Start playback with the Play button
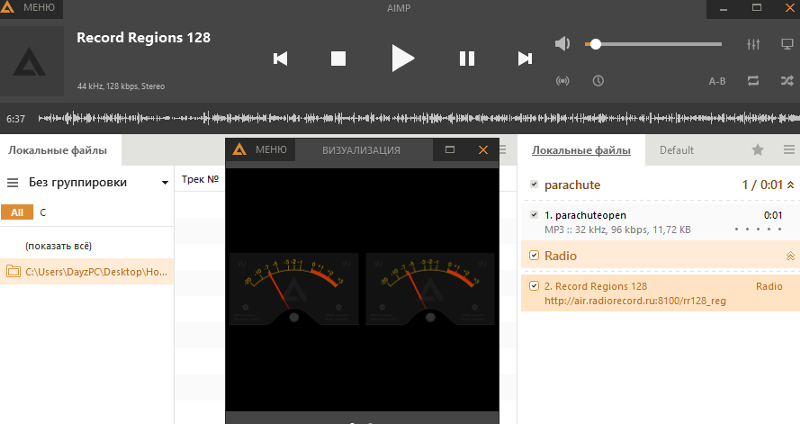The height and width of the screenshot is (424, 800). pos(403,58)
